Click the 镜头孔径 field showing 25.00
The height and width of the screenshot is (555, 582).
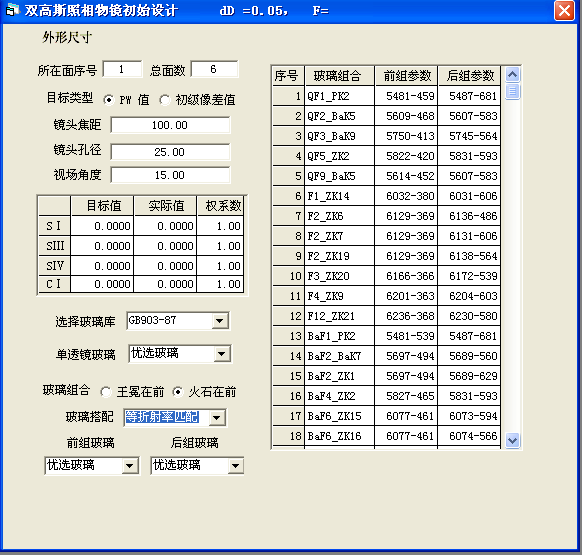[x=170, y=152]
